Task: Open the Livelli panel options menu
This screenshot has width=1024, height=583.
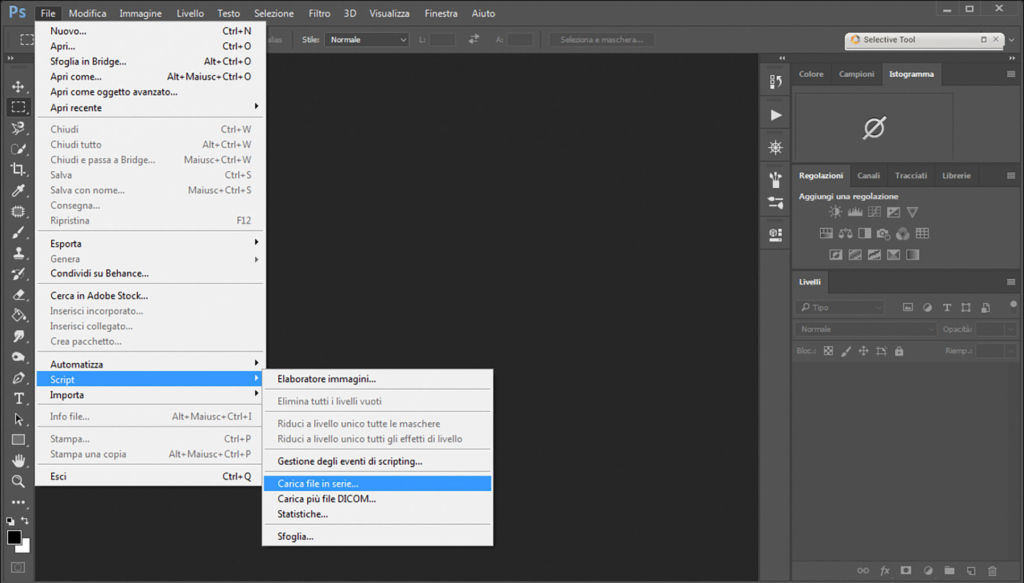Action: (1011, 282)
